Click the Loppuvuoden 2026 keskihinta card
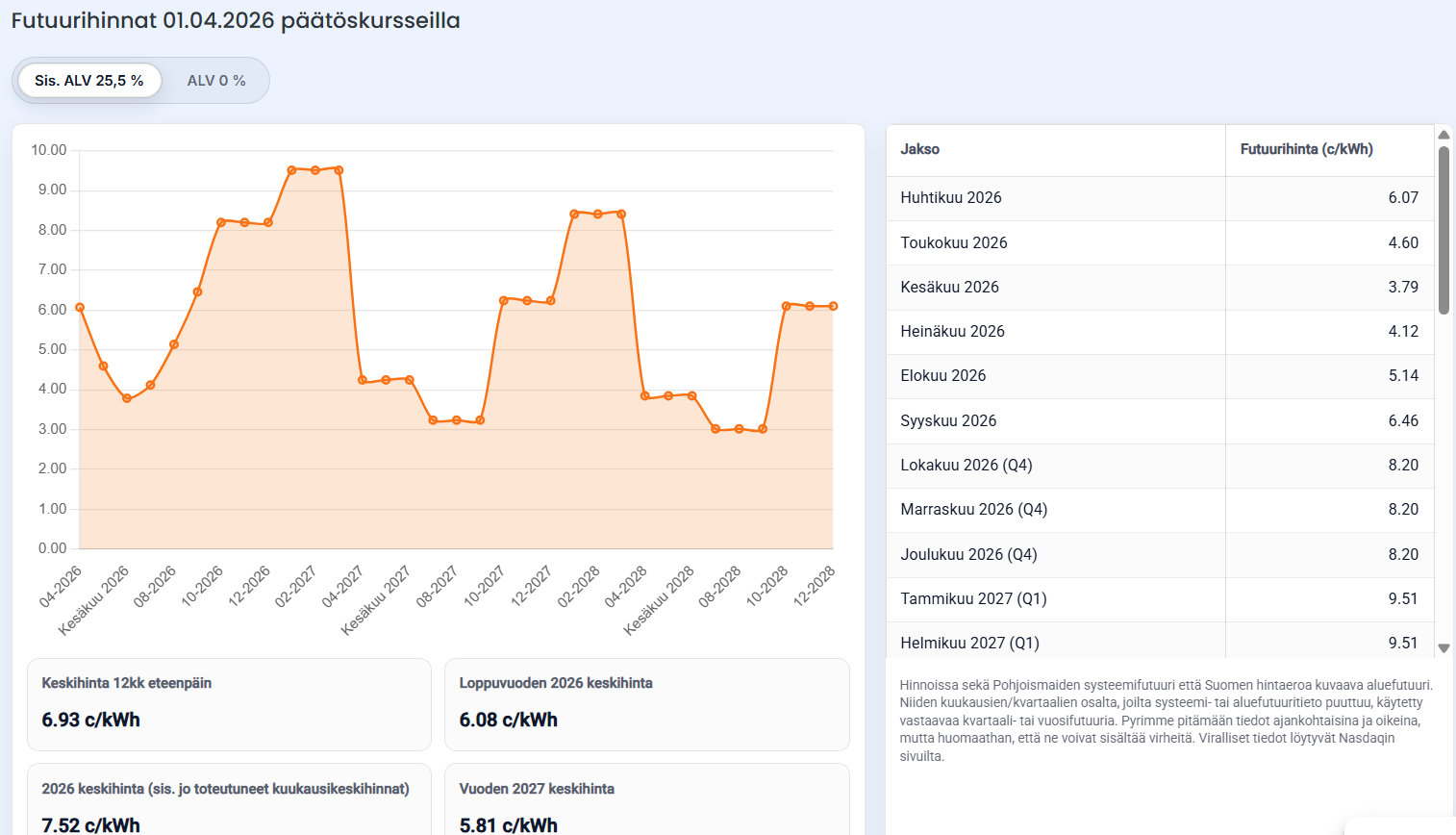 [646, 704]
